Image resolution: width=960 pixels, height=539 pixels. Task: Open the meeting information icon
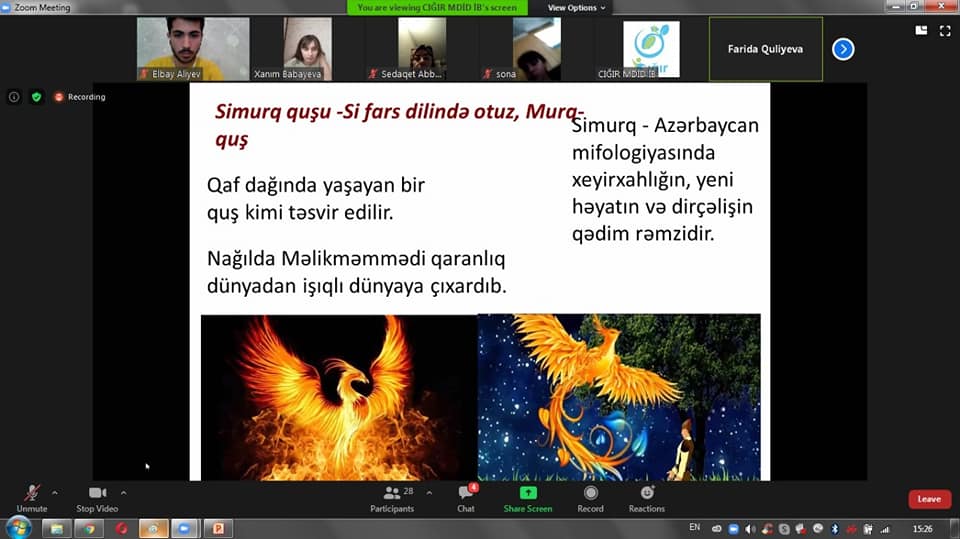point(14,97)
